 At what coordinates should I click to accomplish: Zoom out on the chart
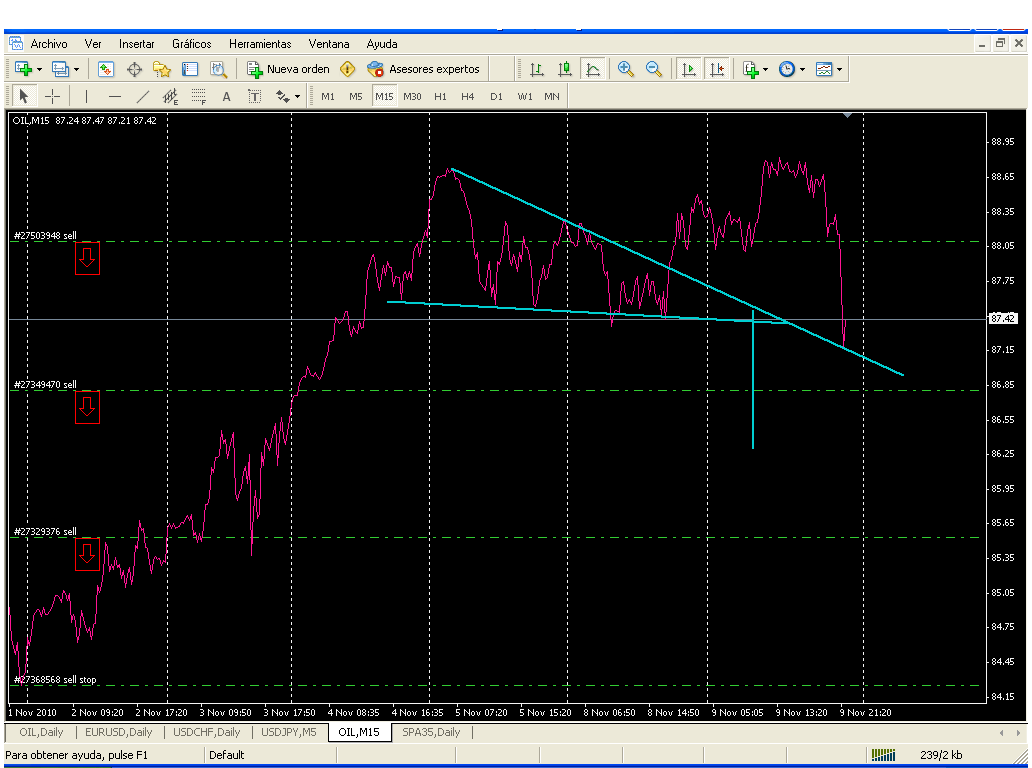[x=654, y=69]
